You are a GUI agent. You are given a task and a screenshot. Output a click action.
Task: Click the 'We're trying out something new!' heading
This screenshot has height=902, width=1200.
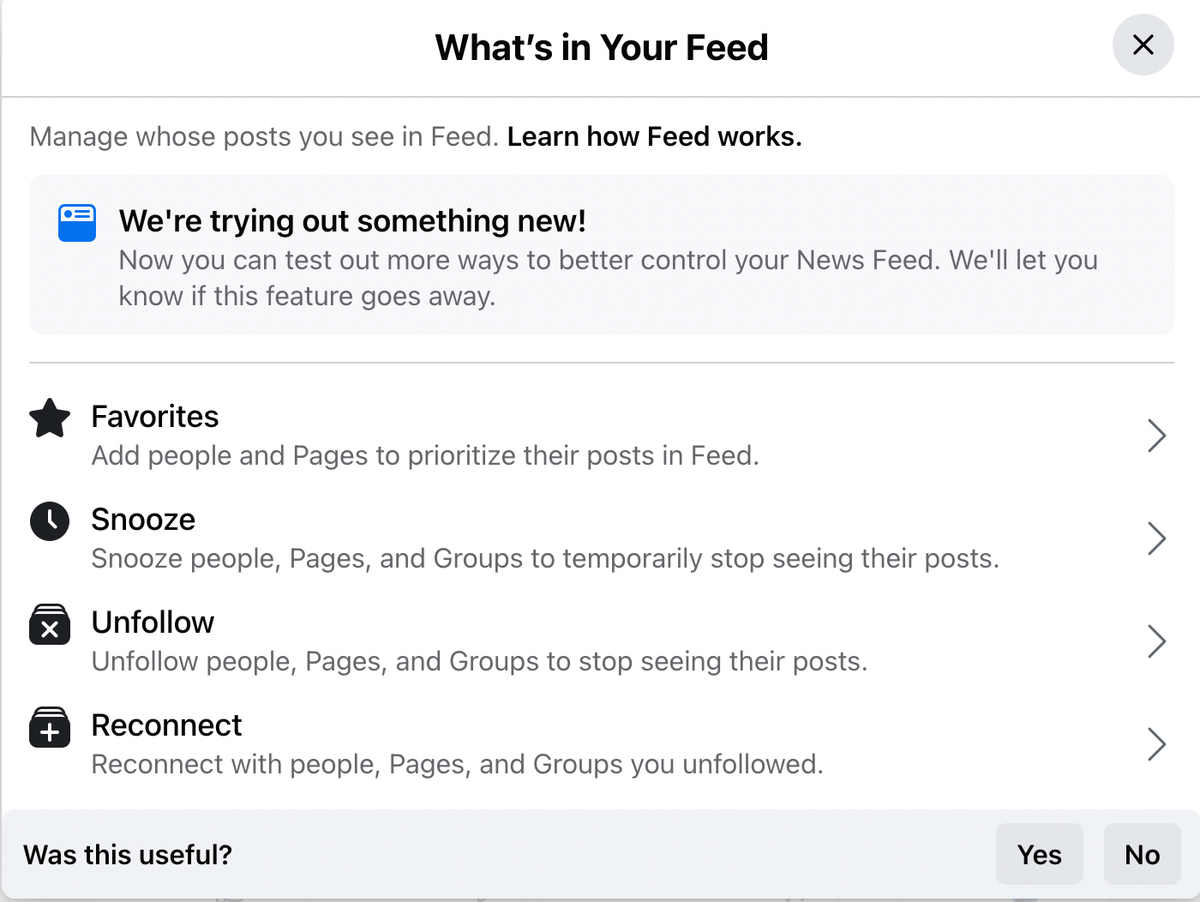pyautogui.click(x=352, y=220)
